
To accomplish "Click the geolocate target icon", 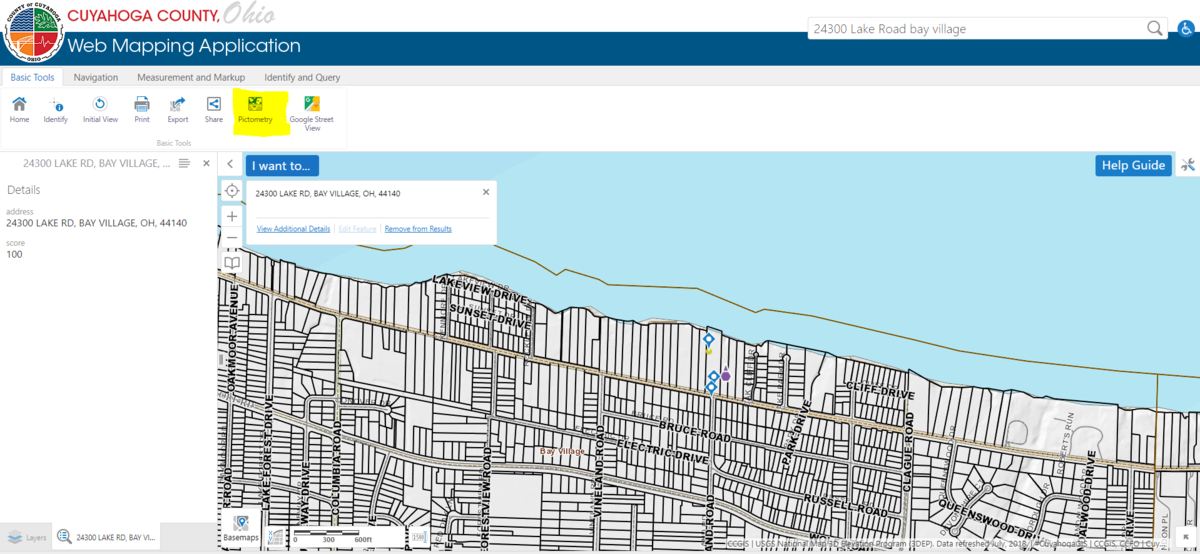I will coord(232,190).
